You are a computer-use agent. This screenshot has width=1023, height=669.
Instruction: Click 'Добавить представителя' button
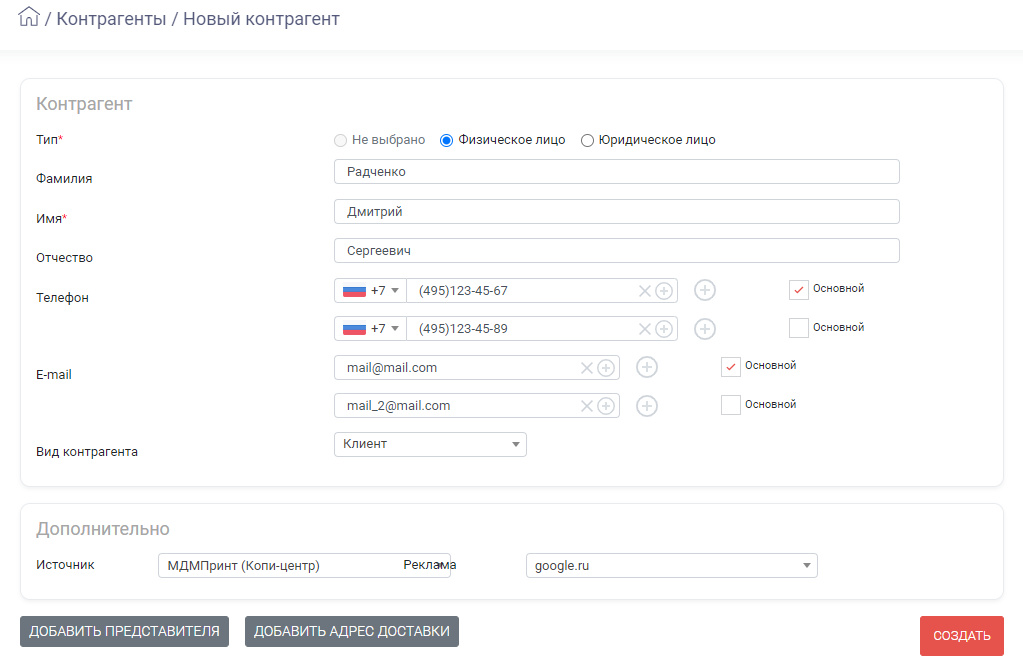(124, 632)
